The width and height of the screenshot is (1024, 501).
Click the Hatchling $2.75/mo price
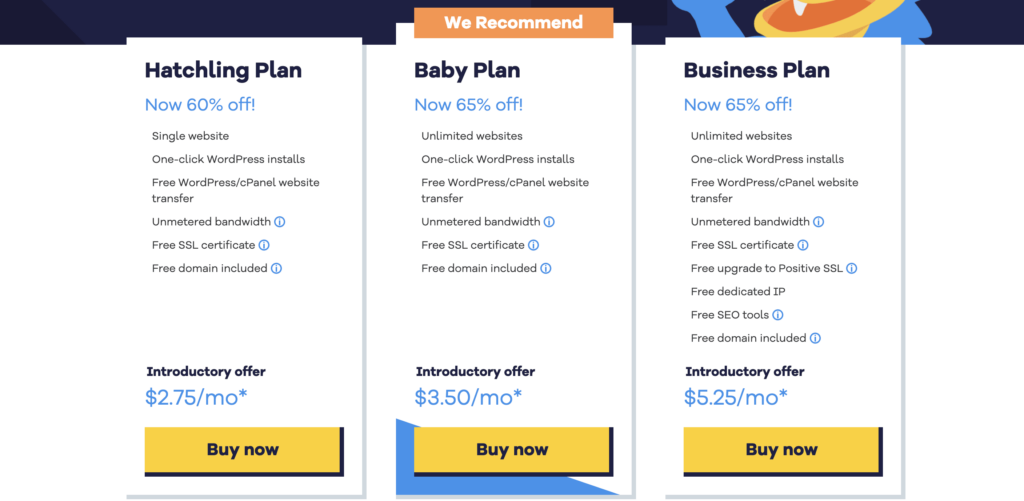[196, 397]
